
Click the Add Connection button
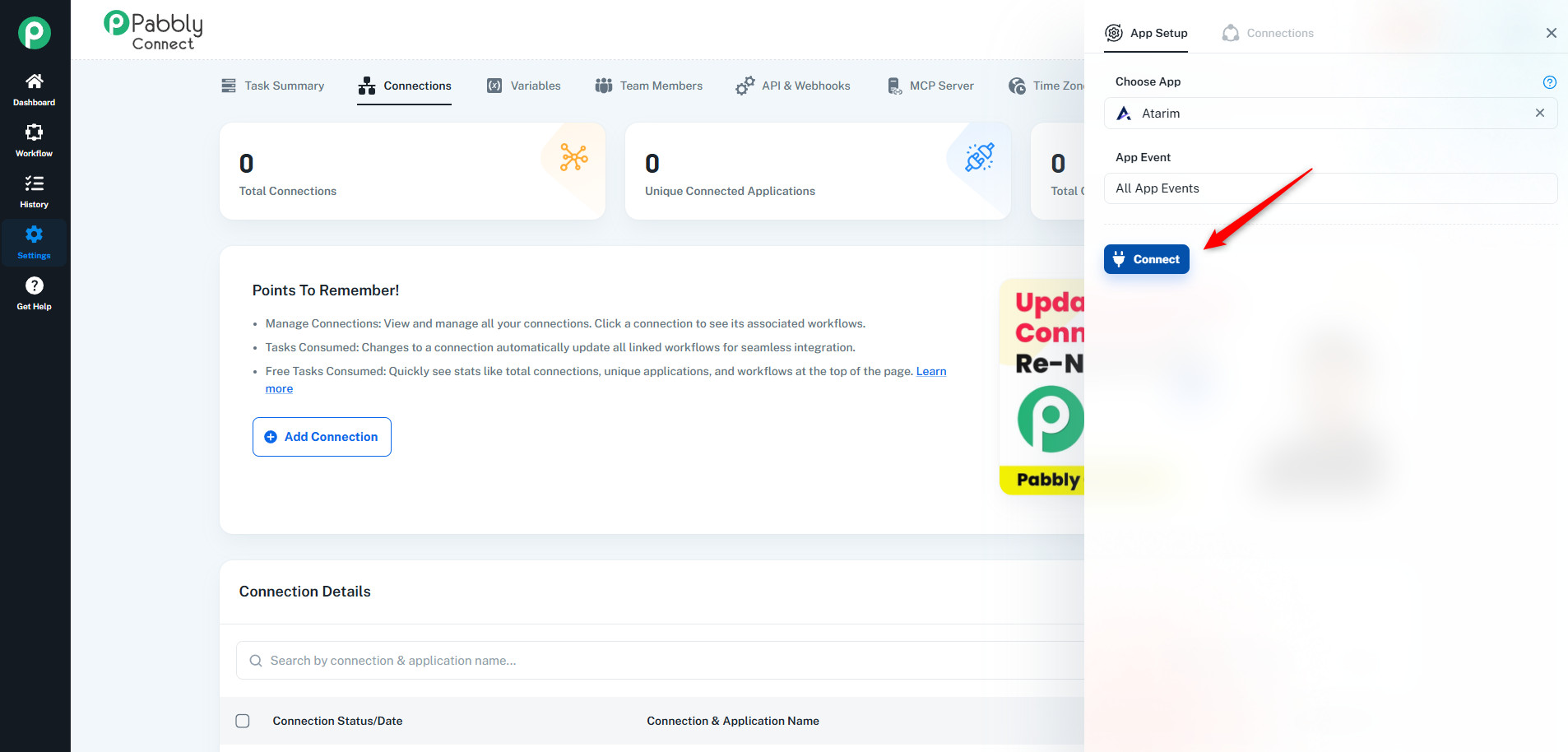click(x=322, y=437)
